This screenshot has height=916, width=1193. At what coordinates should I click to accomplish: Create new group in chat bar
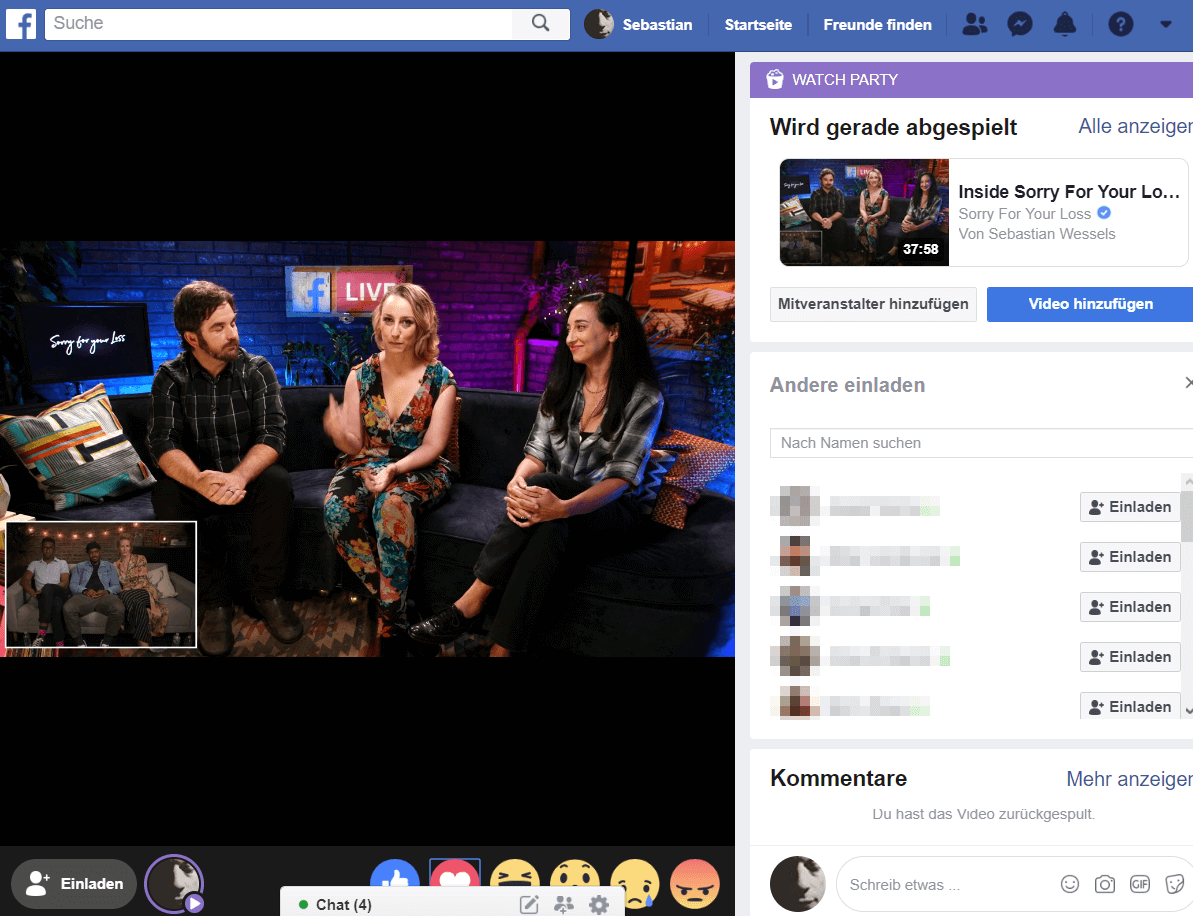(564, 905)
